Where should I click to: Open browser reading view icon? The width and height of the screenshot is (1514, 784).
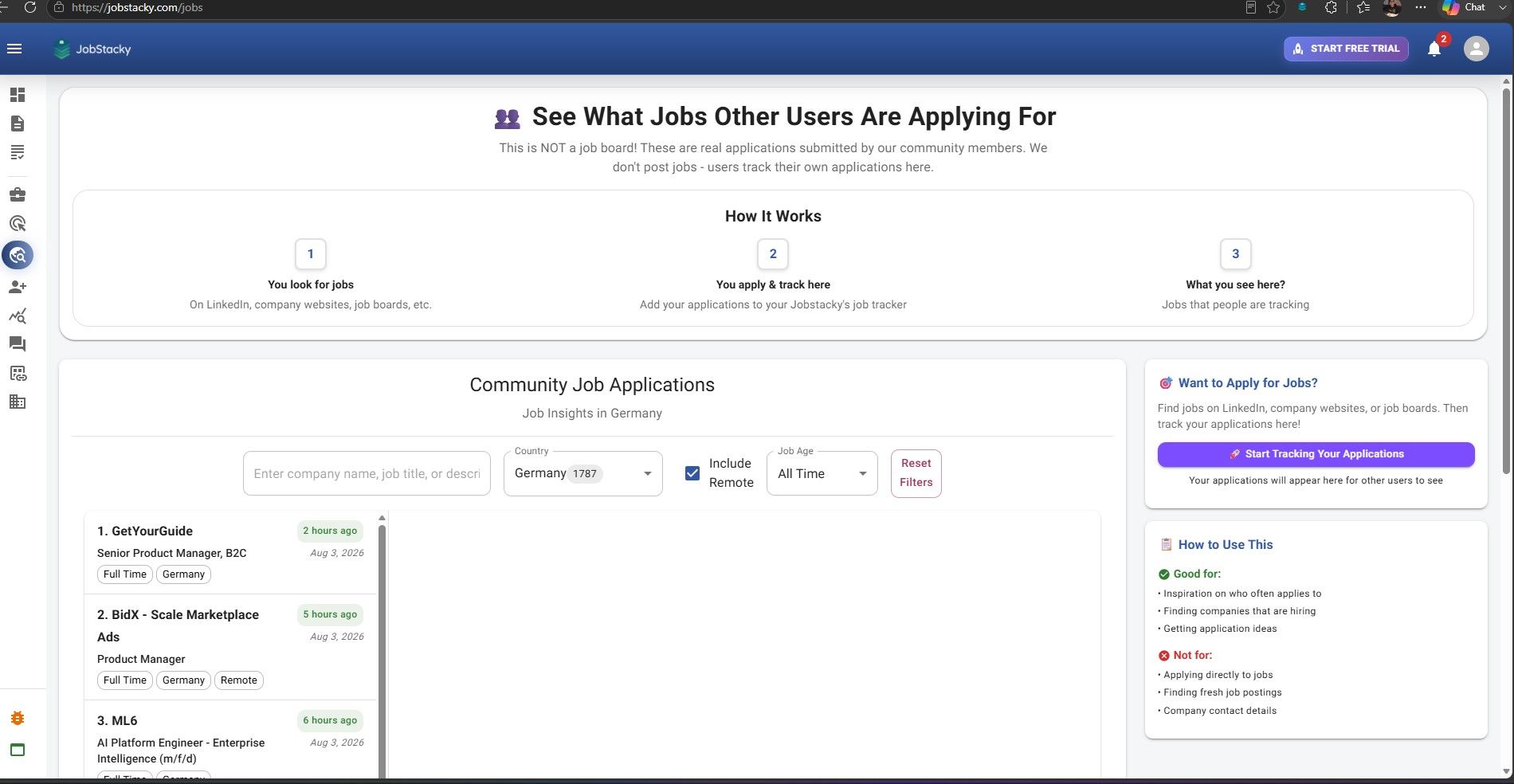1251,7
